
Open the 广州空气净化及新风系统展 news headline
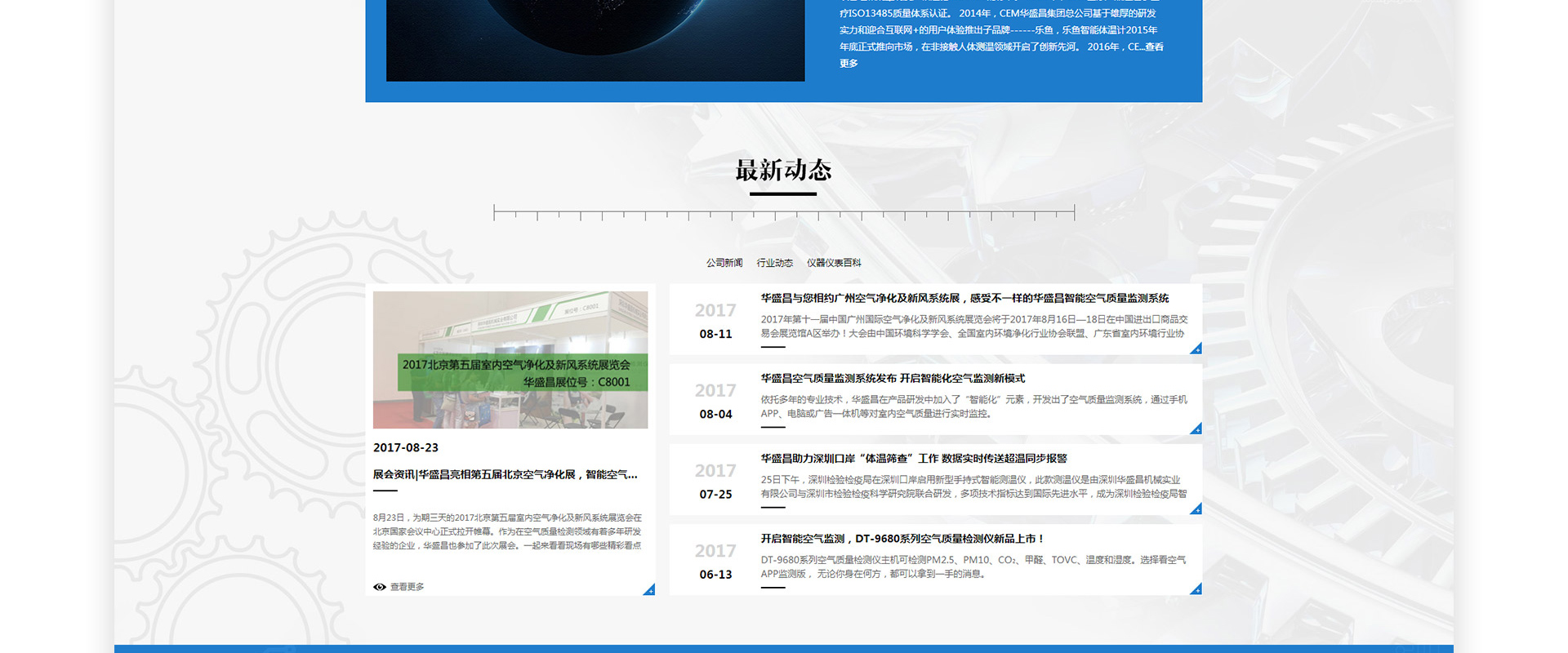coord(964,299)
